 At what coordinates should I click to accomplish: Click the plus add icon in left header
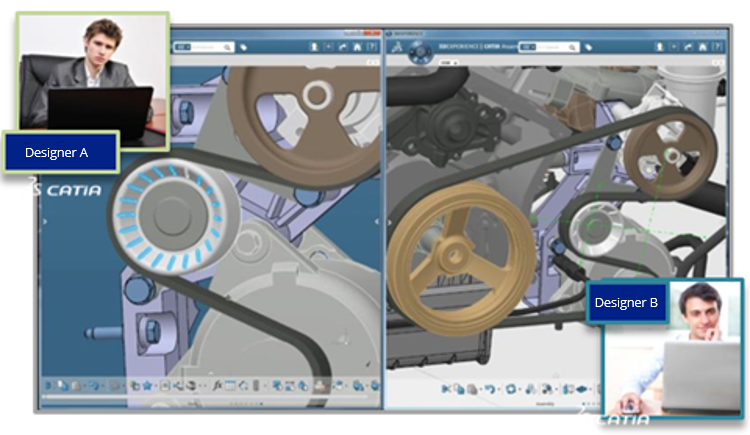[327, 46]
